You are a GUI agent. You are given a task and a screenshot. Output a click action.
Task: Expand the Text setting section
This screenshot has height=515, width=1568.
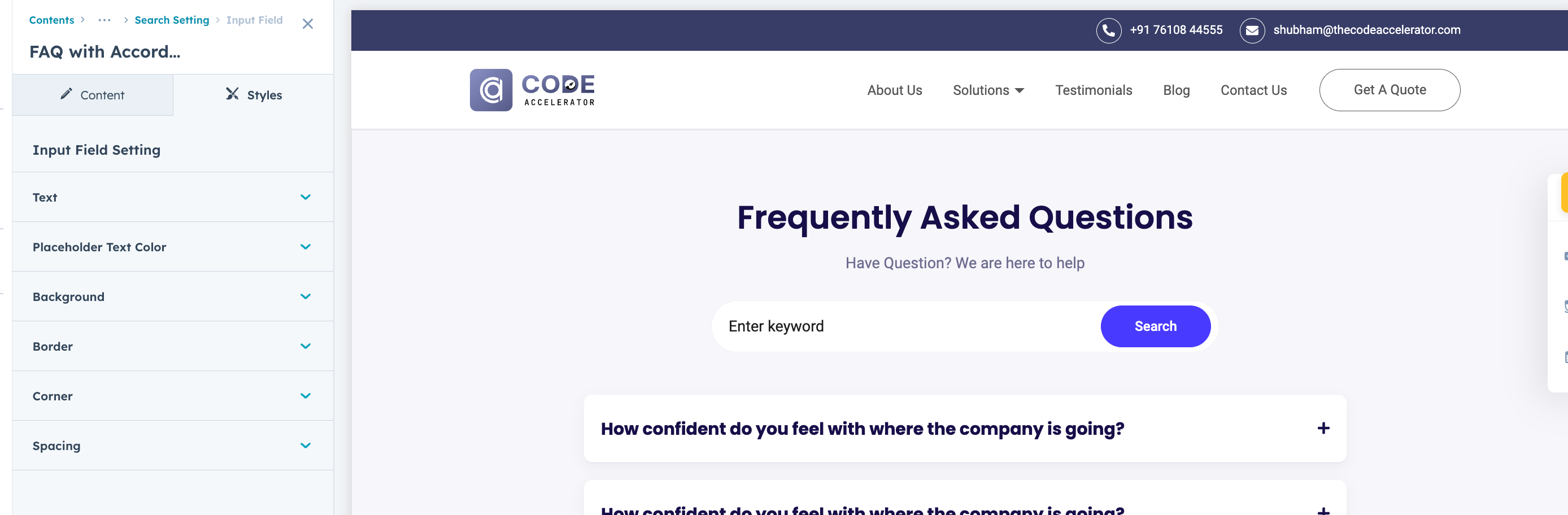(x=306, y=197)
